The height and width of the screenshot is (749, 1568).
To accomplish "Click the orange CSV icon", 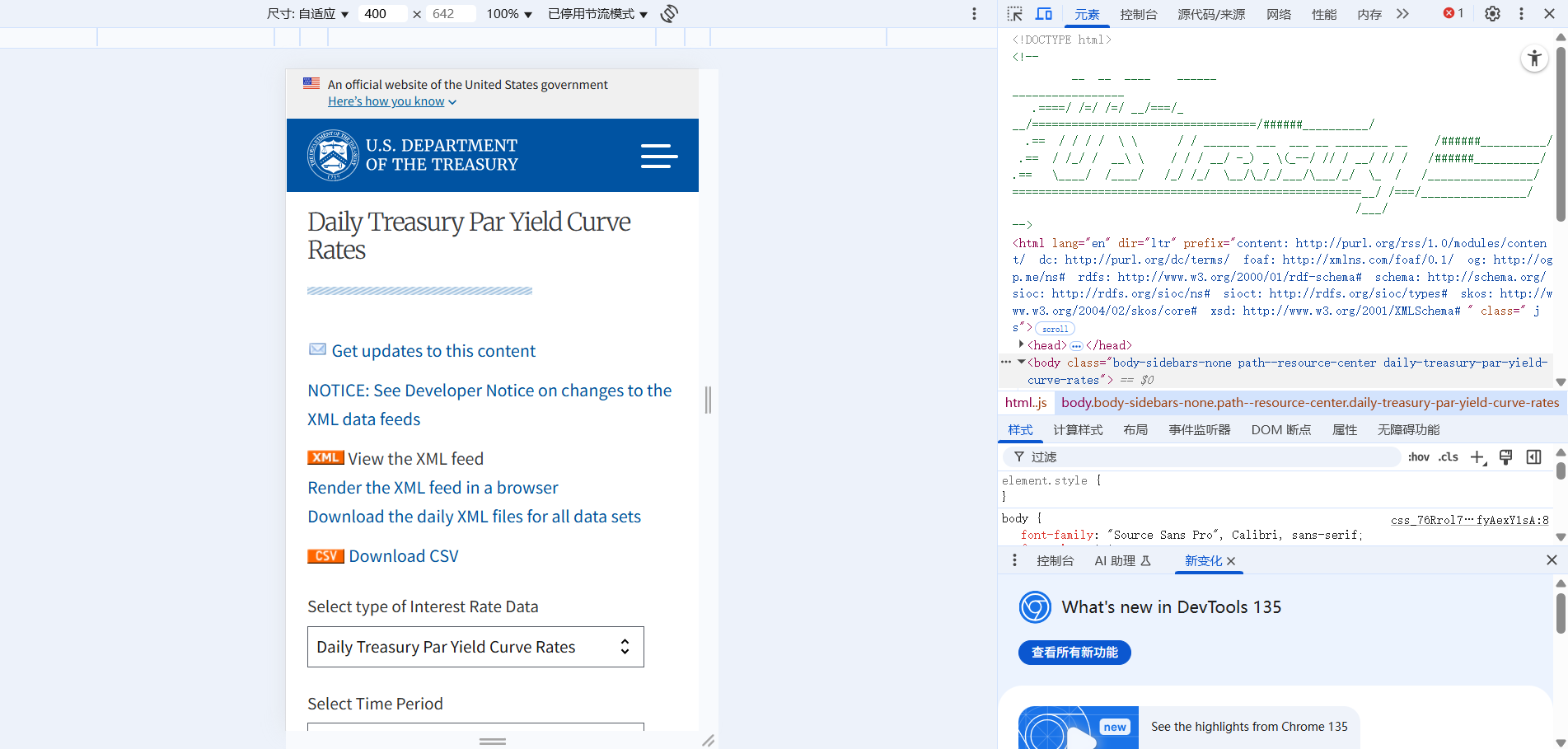I will coord(325,556).
